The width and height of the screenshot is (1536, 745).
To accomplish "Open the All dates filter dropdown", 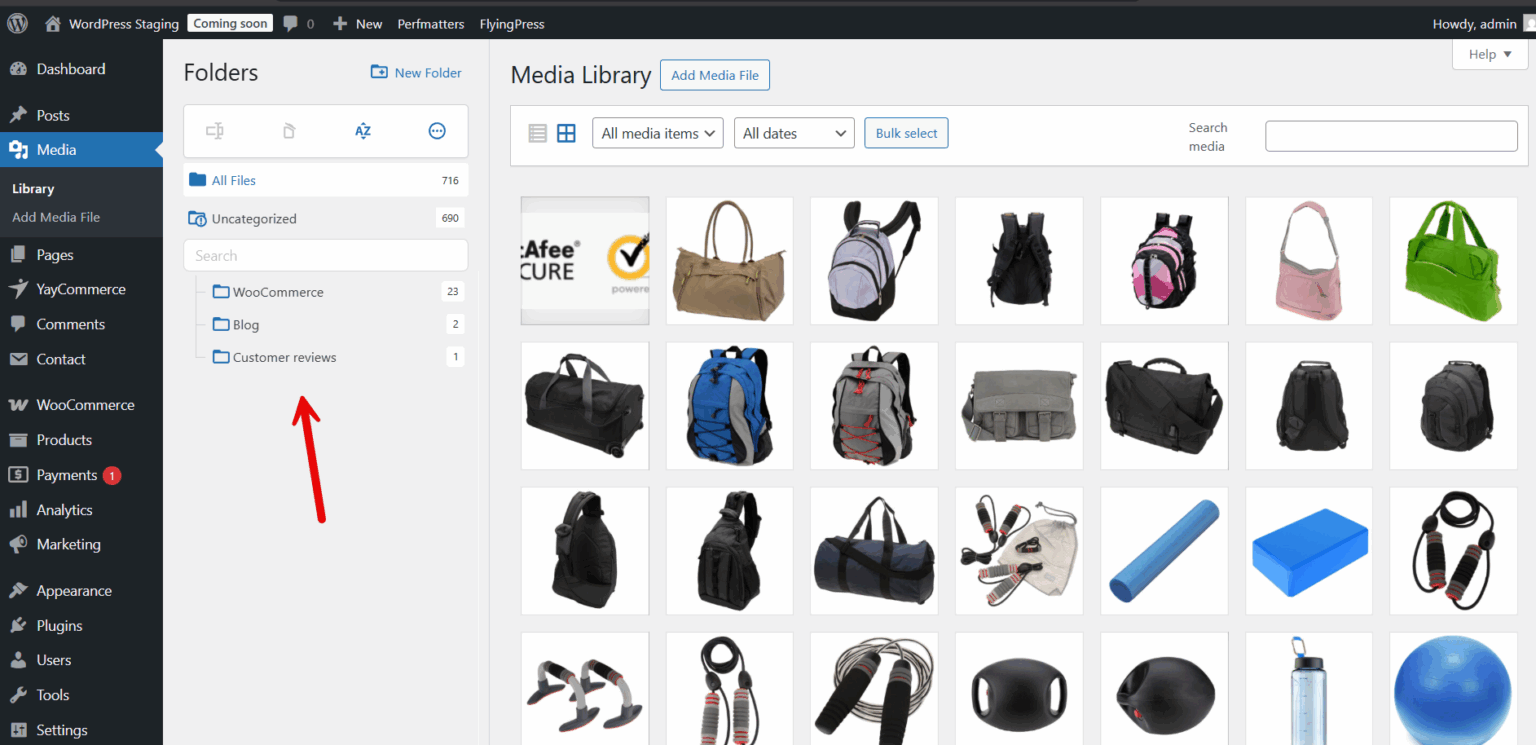I will point(794,133).
